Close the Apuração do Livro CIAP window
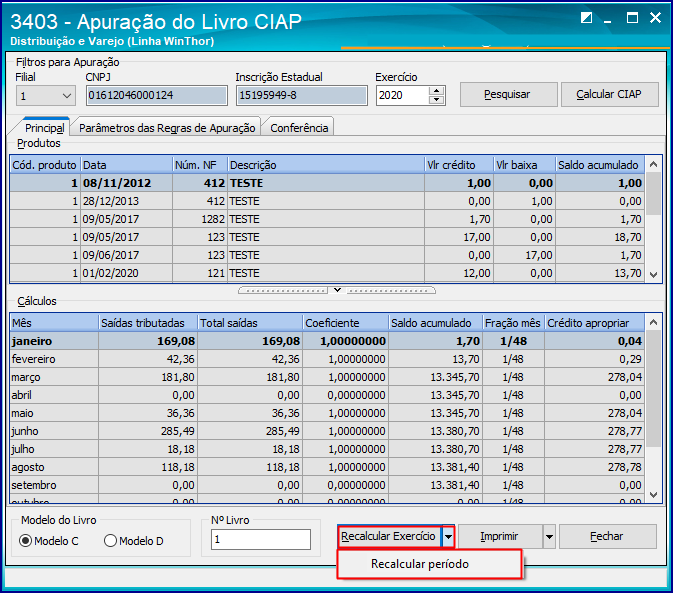673x593 pixels. 655,18
